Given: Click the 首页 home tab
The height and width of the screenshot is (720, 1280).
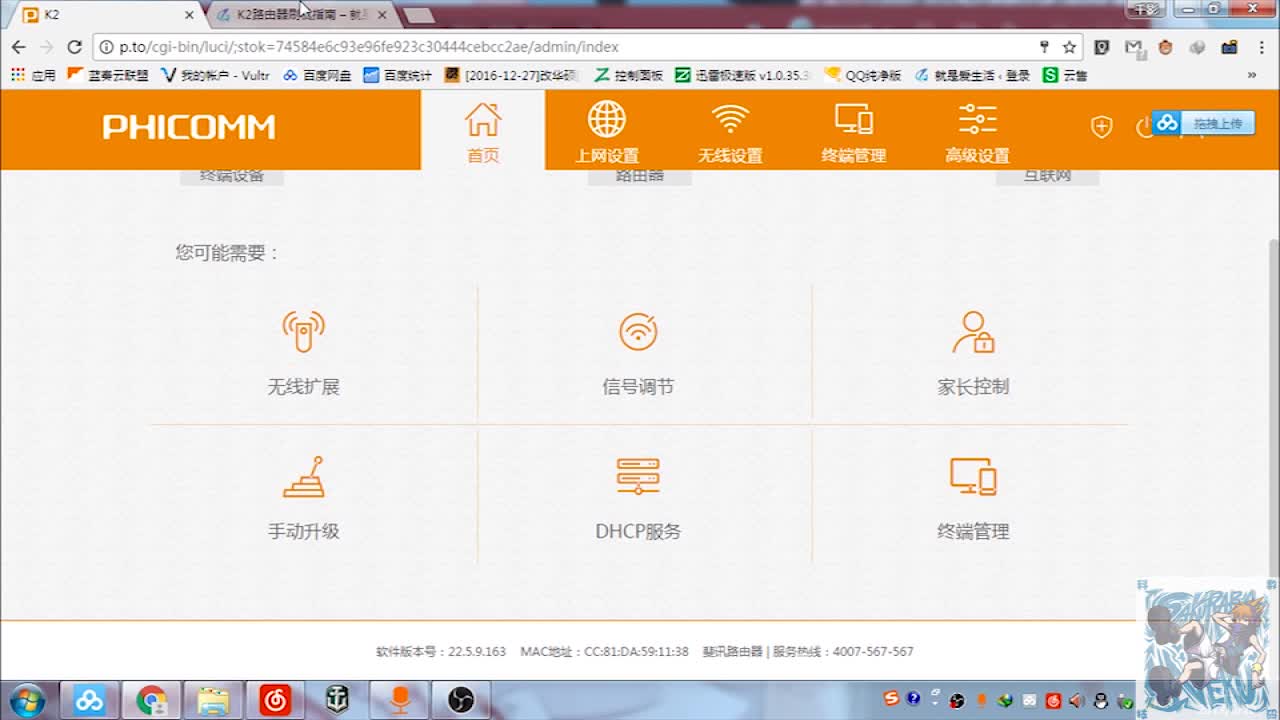Looking at the screenshot, I should point(483,131).
